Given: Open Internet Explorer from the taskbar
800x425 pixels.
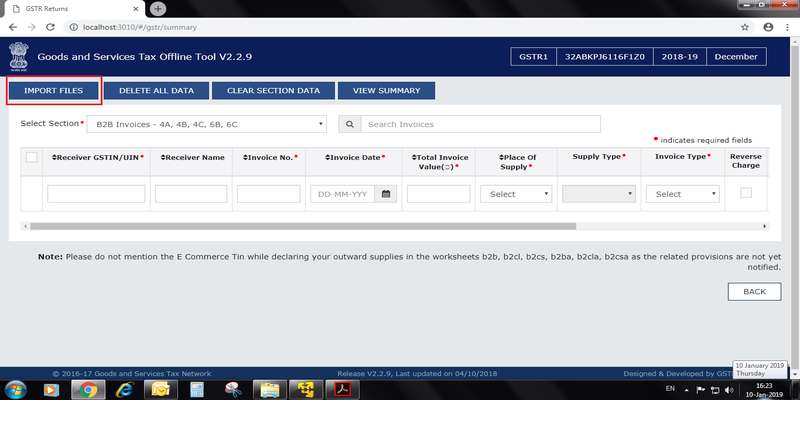Looking at the screenshot, I should (x=125, y=389).
